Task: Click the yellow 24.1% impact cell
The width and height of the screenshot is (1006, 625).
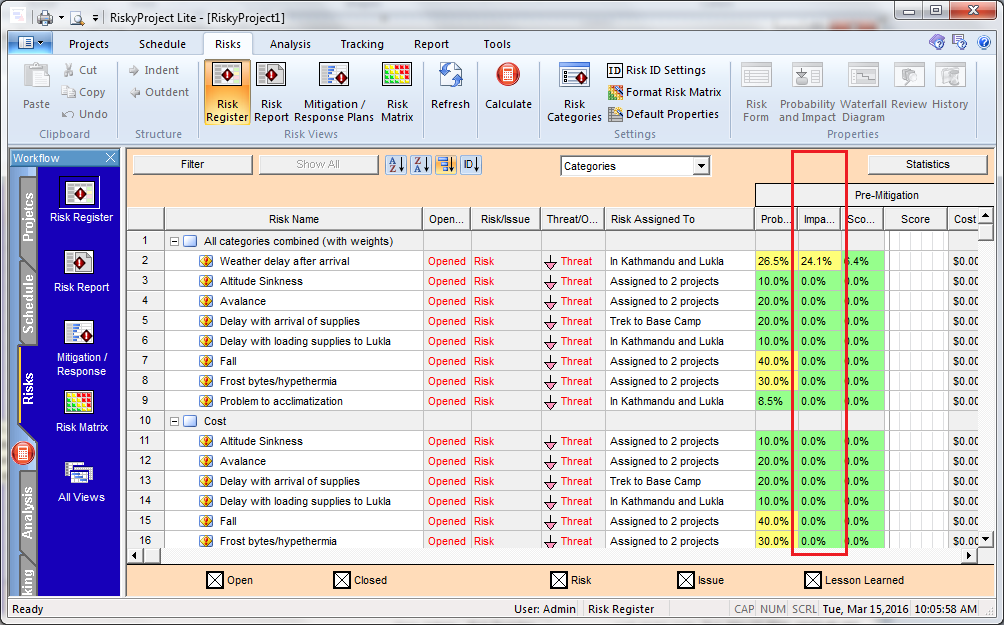Action: (x=817, y=261)
